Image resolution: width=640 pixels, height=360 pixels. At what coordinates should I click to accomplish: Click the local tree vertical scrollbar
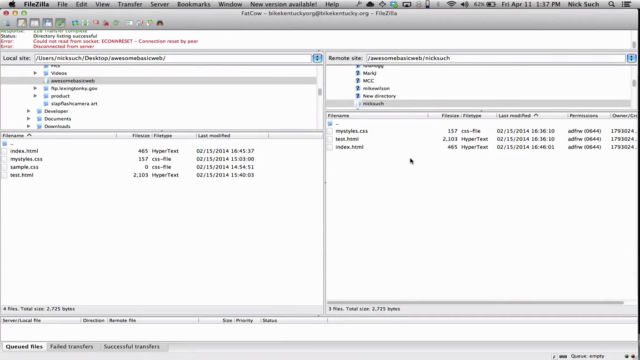pos(320,93)
